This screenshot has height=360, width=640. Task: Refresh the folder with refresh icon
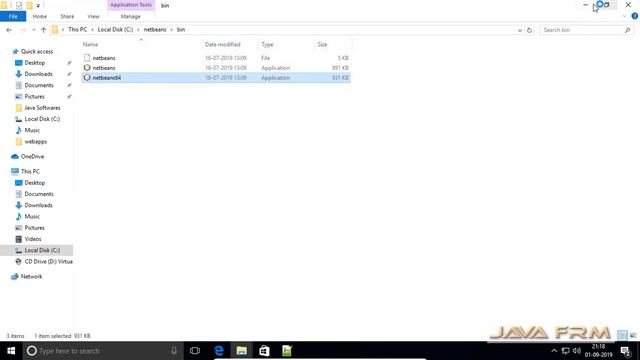coord(529,30)
